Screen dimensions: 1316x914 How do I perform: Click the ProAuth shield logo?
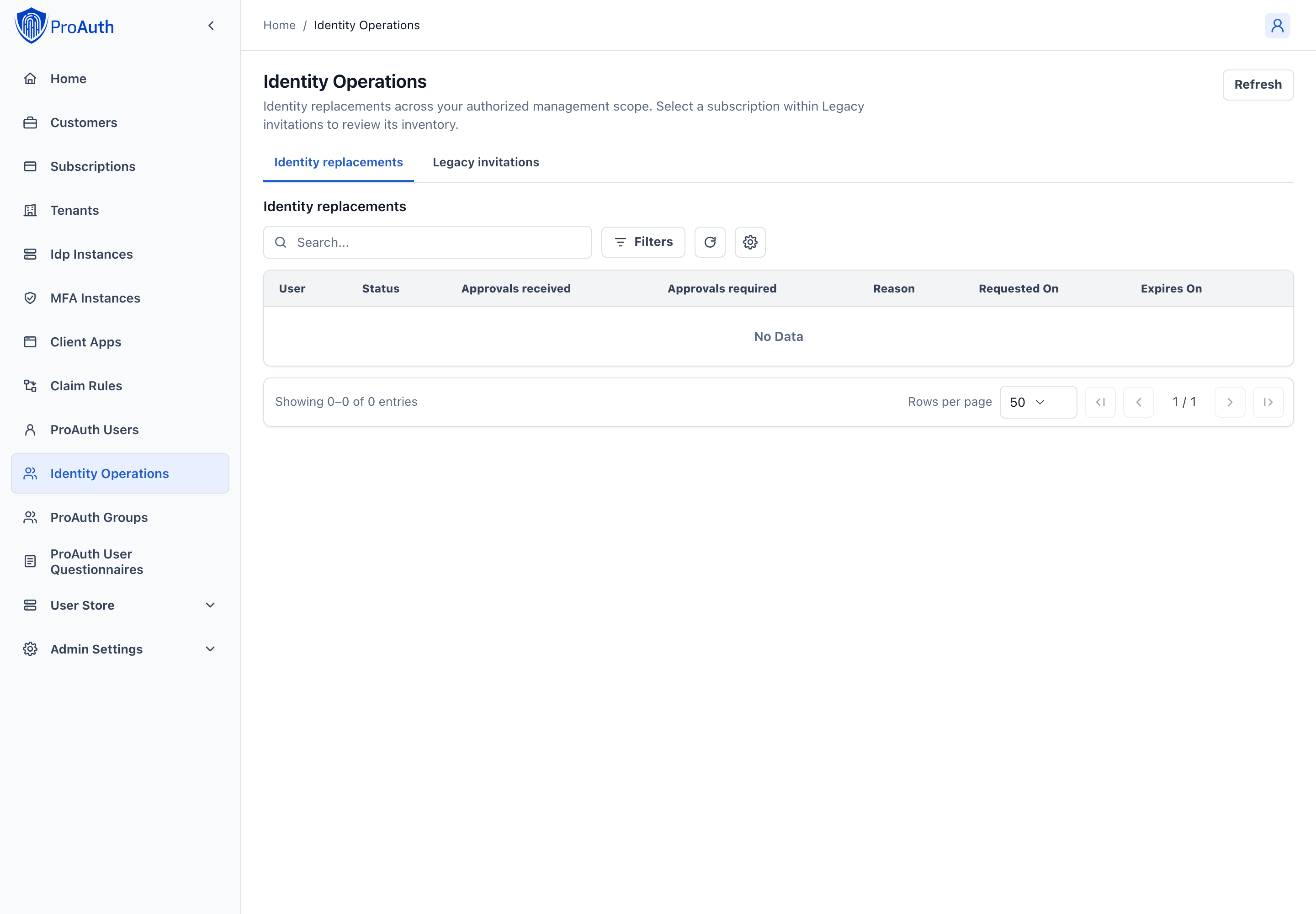click(31, 26)
